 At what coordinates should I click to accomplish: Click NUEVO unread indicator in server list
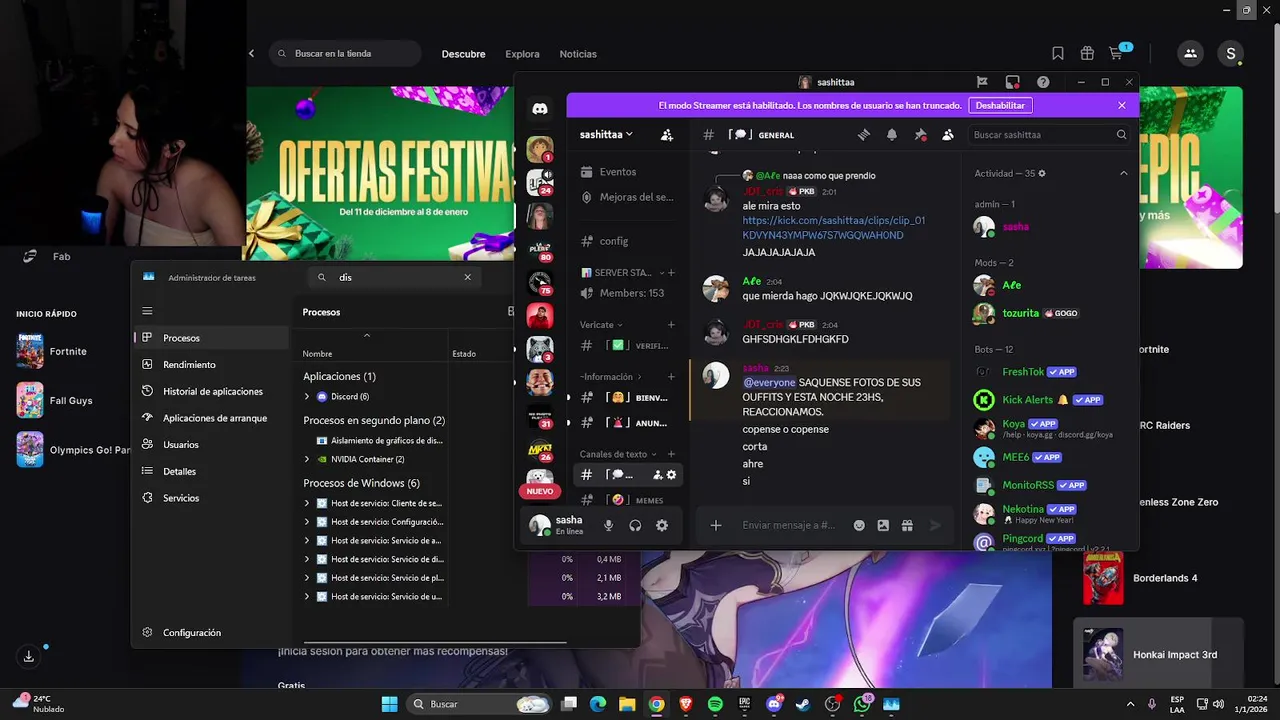click(539, 491)
